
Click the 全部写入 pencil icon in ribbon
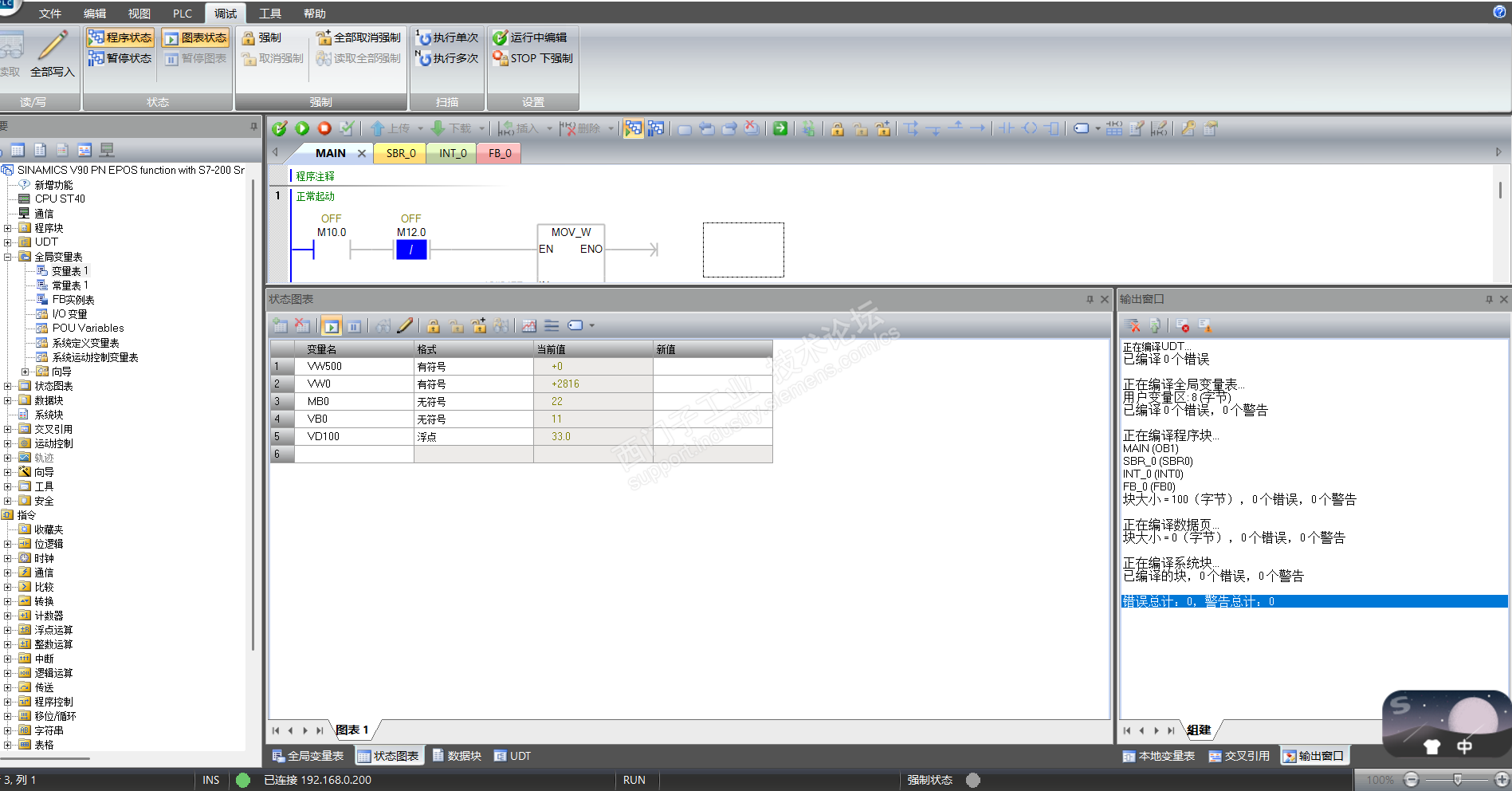pos(53,53)
